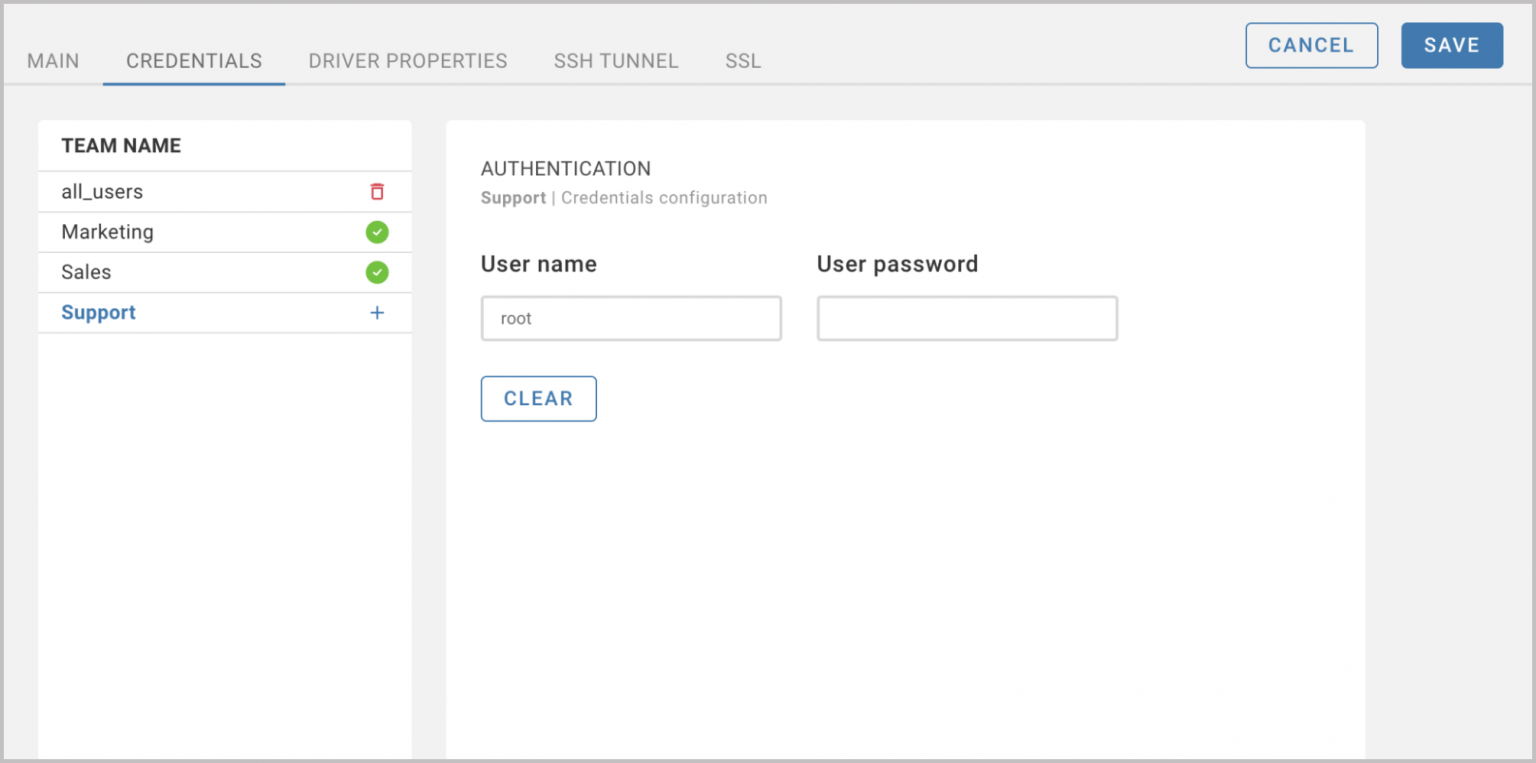Open the SSH TUNNEL tab
1536x763 pixels.
(616, 61)
